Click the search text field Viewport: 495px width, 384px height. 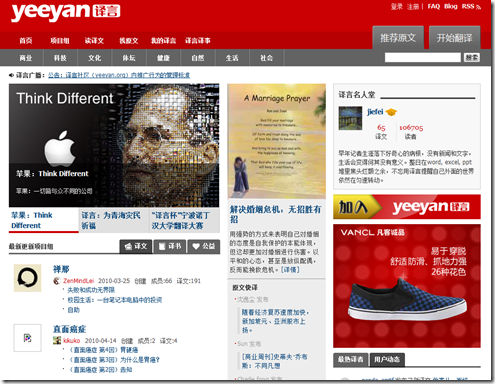[423, 57]
